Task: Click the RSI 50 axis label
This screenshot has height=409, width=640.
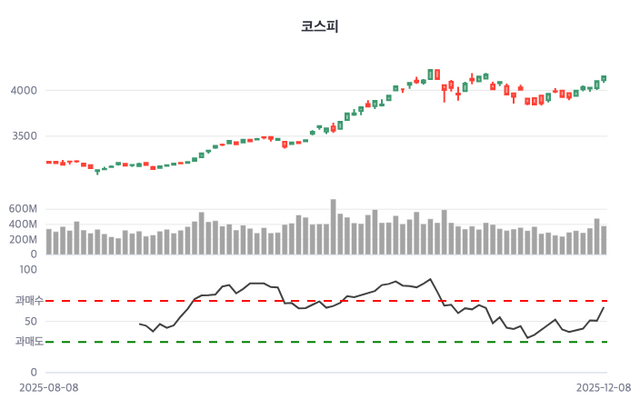Action: (x=31, y=321)
